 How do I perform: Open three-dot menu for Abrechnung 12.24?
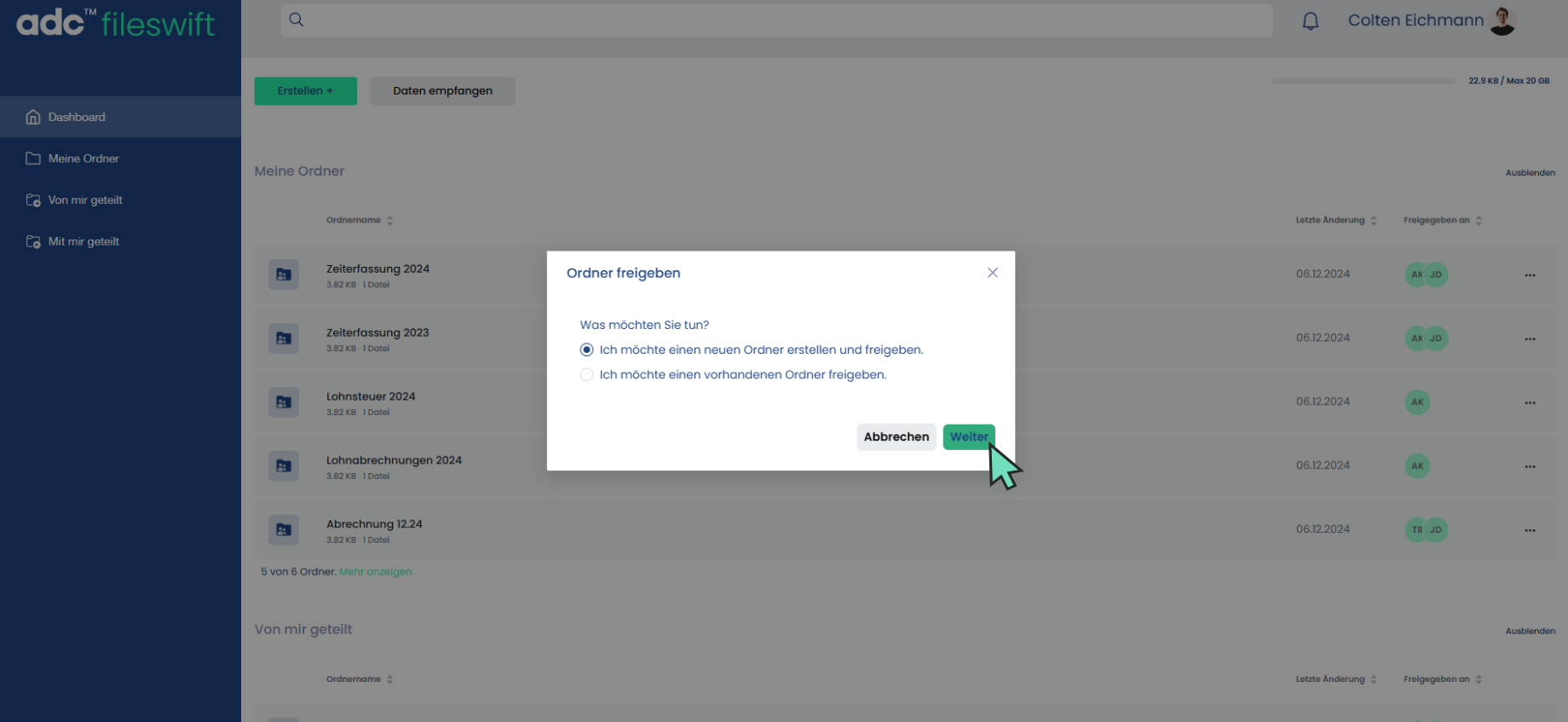(1530, 530)
